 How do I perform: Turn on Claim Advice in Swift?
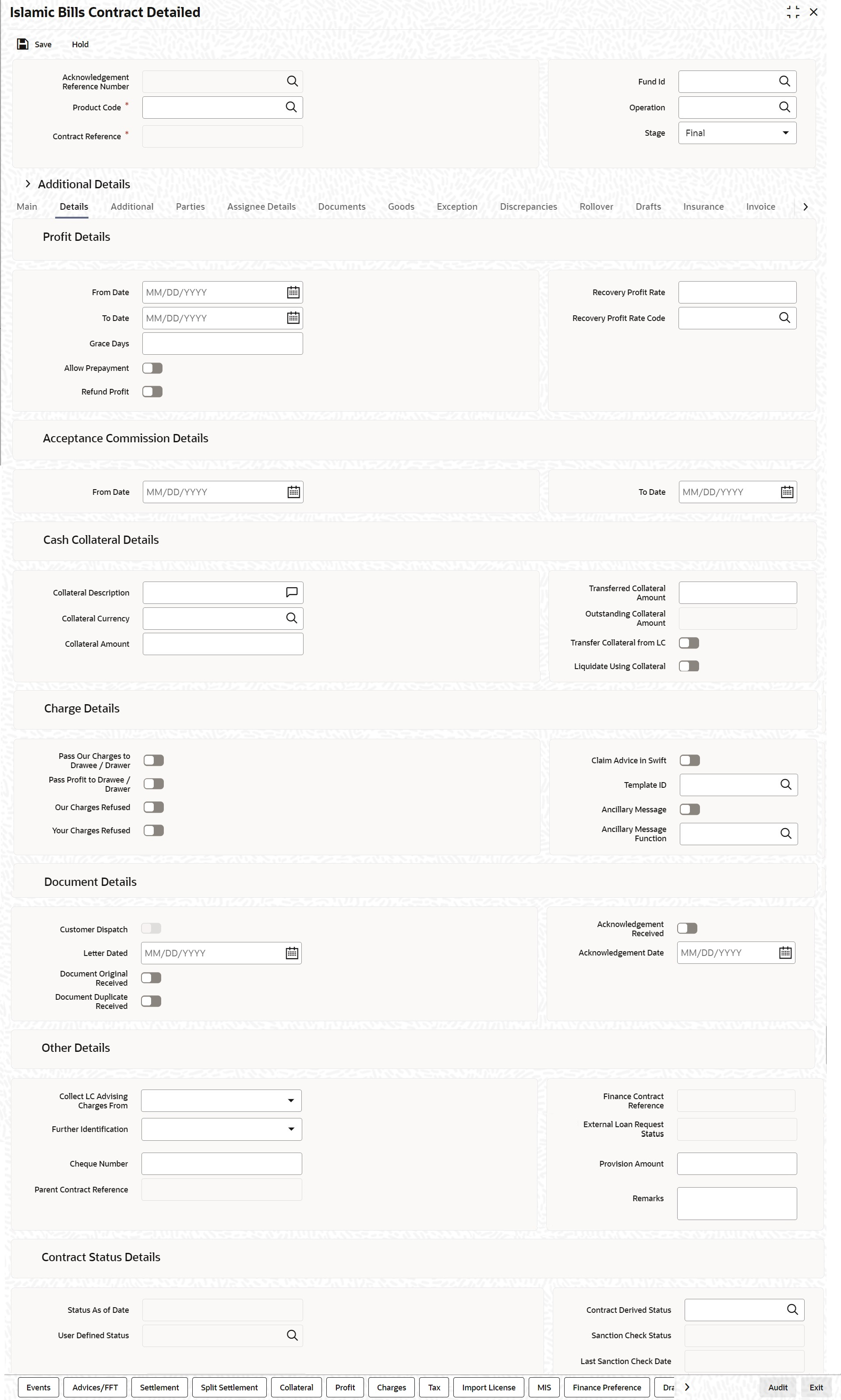pyautogui.click(x=690, y=760)
